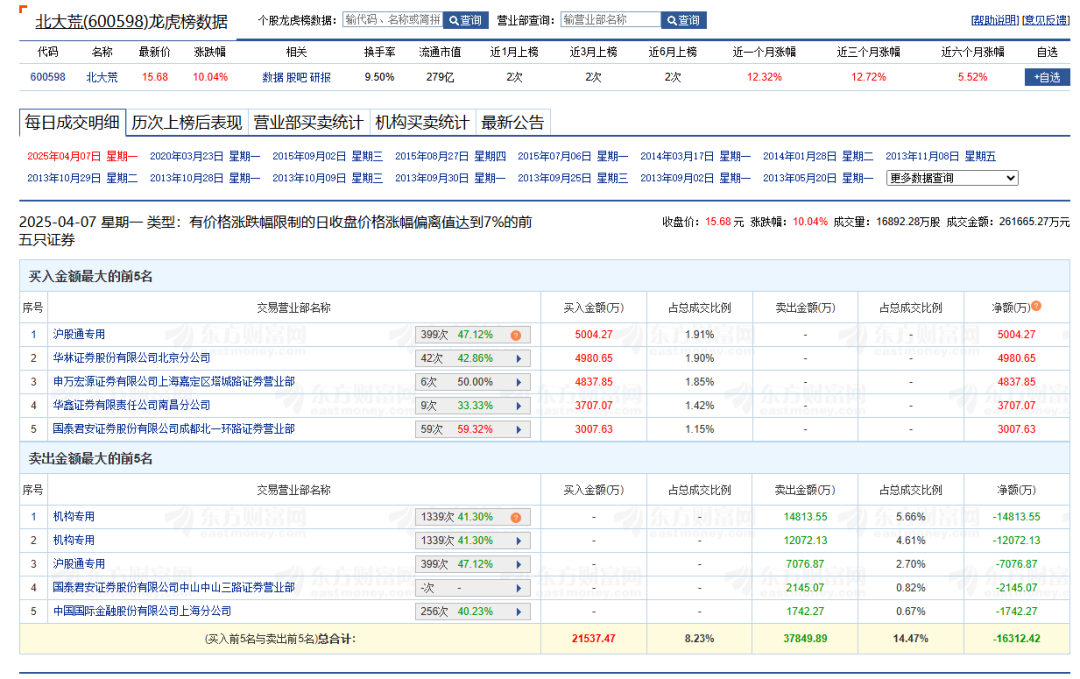Expand arrow for 华鑫证券南昌分公司 row
This screenshot has height=679, width=1080.
tap(518, 406)
